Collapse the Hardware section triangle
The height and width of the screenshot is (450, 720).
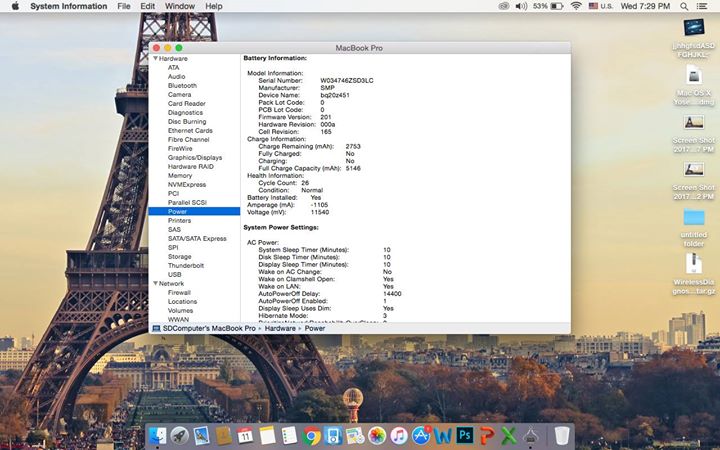(156, 58)
